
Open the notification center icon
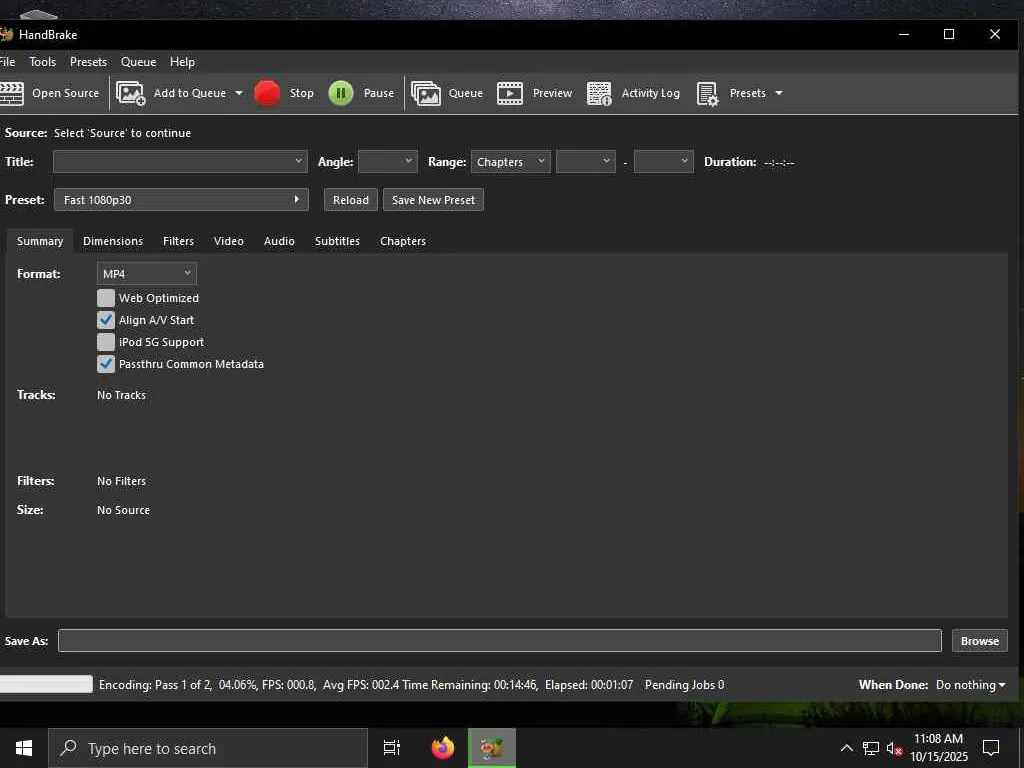click(991, 748)
